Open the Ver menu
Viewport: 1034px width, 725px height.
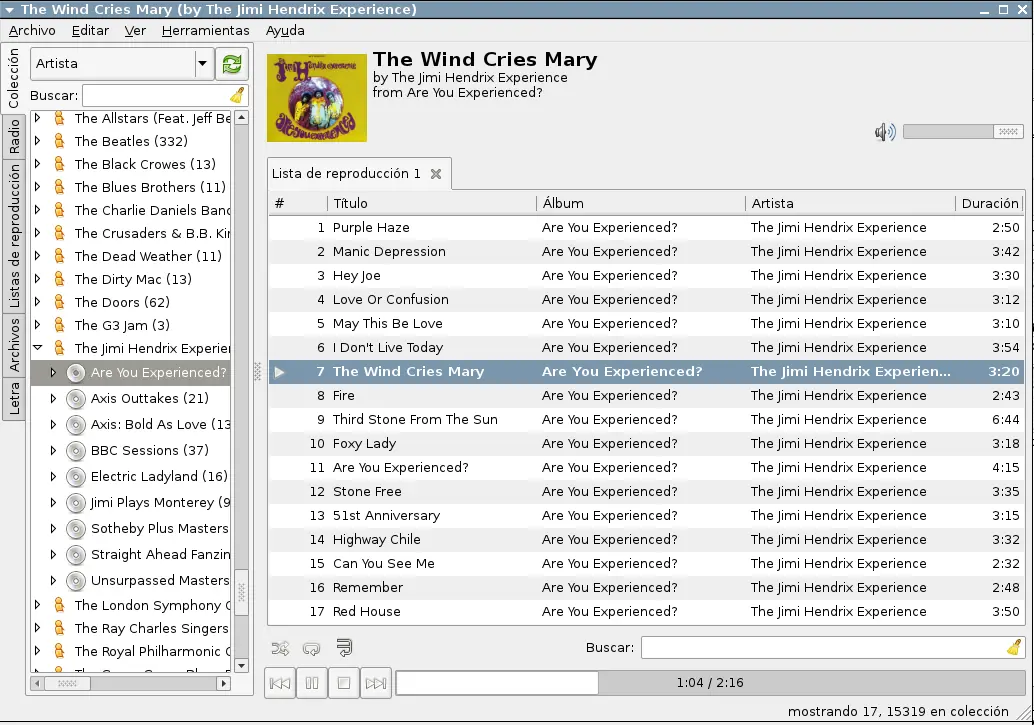[x=135, y=30]
